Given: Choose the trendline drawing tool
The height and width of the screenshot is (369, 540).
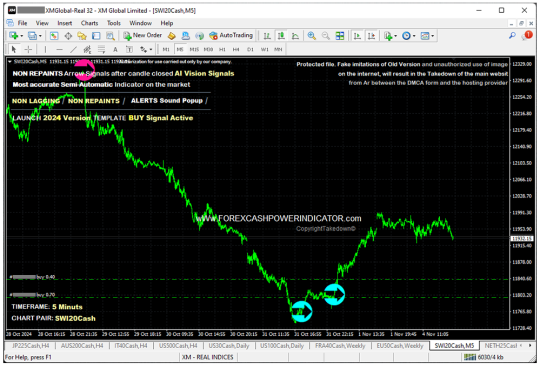Looking at the screenshot, I should (x=73, y=49).
